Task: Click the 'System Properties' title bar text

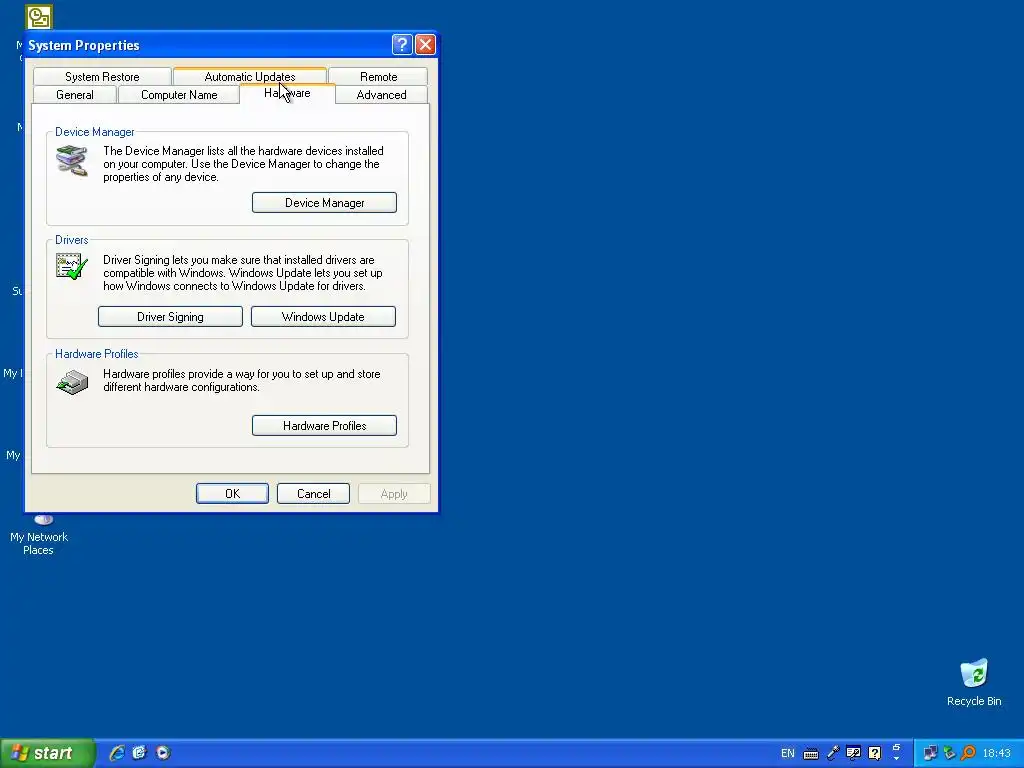Action: [84, 45]
